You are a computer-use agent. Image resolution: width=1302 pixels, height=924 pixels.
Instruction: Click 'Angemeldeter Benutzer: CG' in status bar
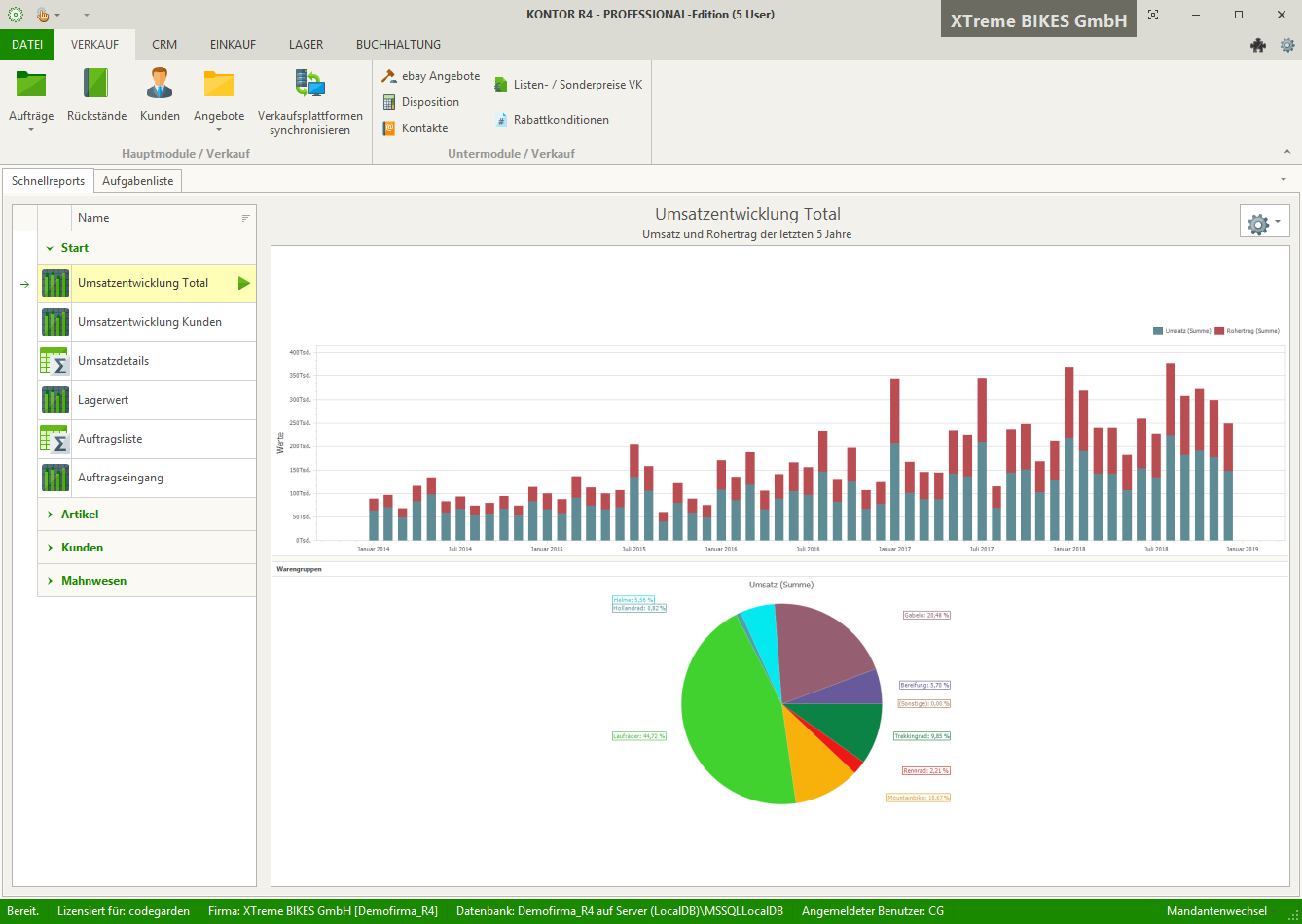(x=873, y=911)
